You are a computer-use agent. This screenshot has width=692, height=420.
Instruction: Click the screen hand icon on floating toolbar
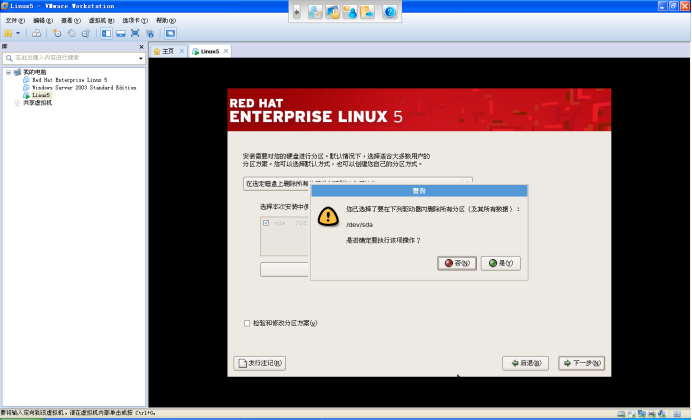click(x=332, y=12)
